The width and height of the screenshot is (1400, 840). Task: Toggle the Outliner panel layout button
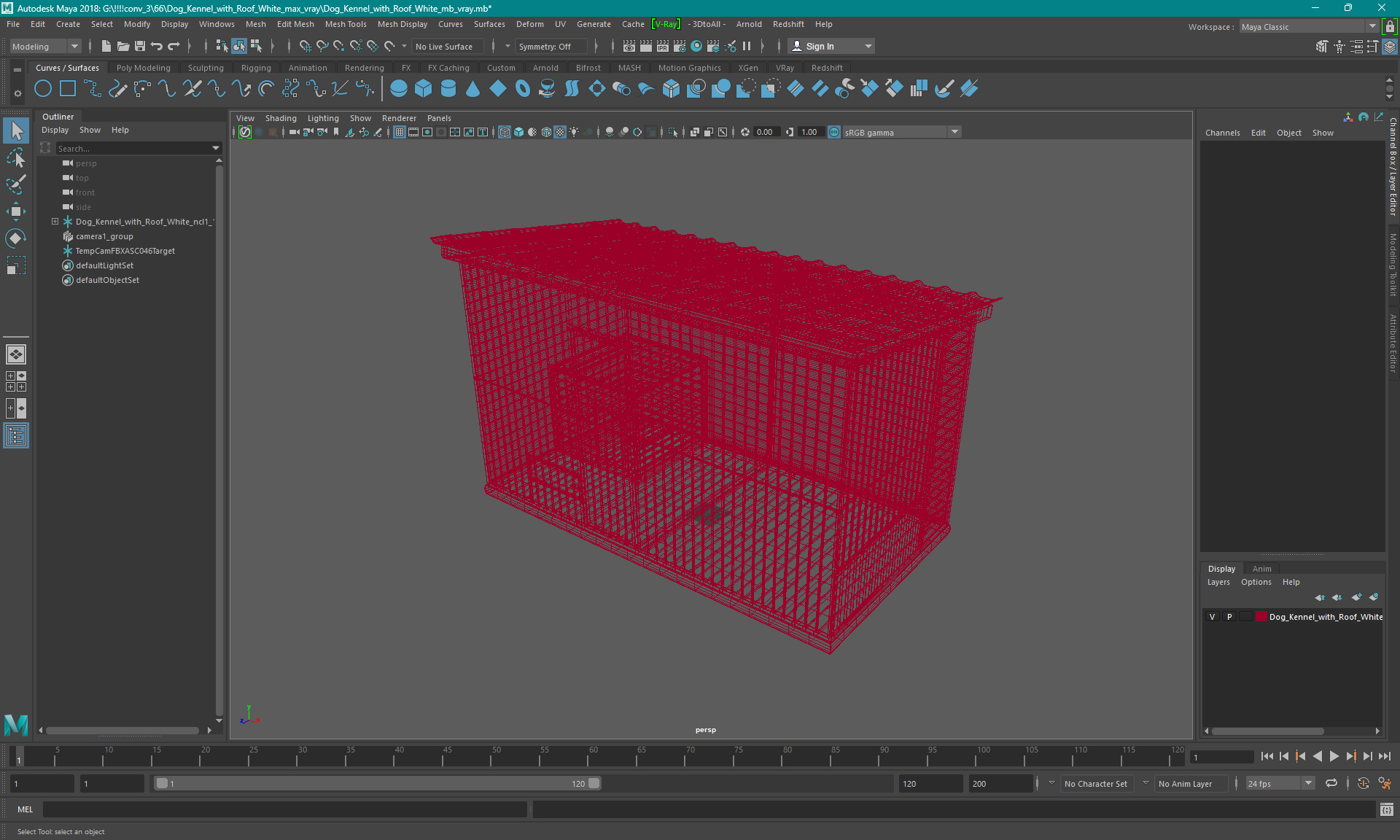pos(16,435)
